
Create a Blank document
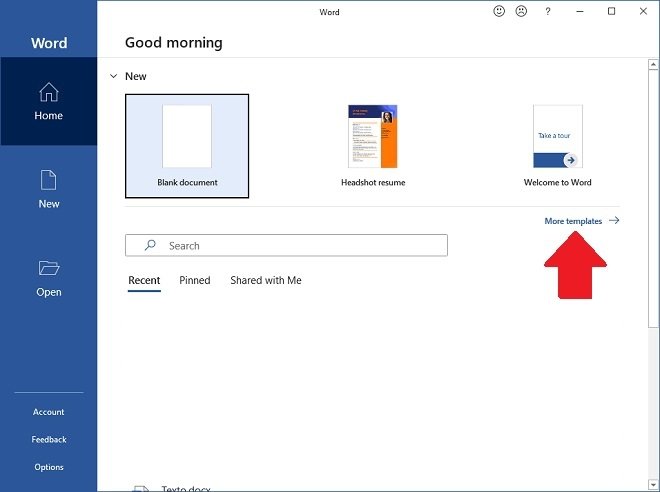tap(187, 146)
